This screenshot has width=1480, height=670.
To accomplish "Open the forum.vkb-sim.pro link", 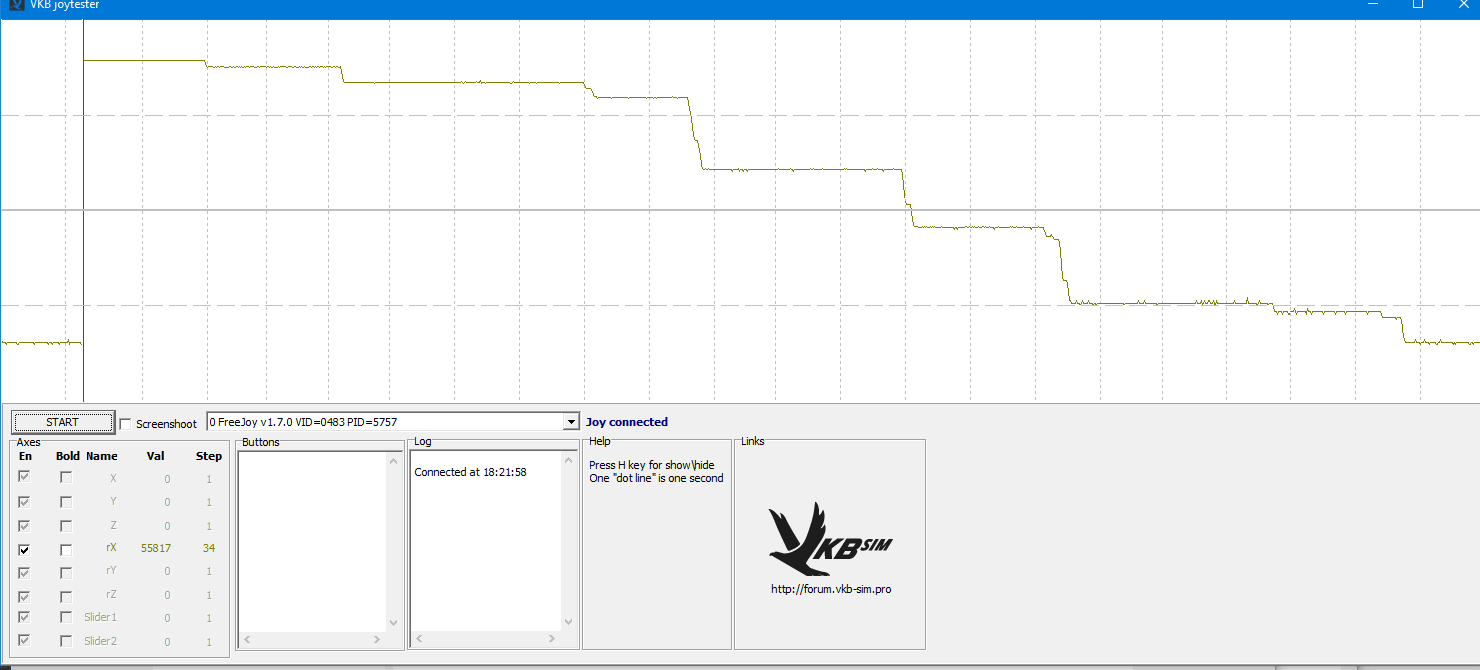I will (830, 589).
